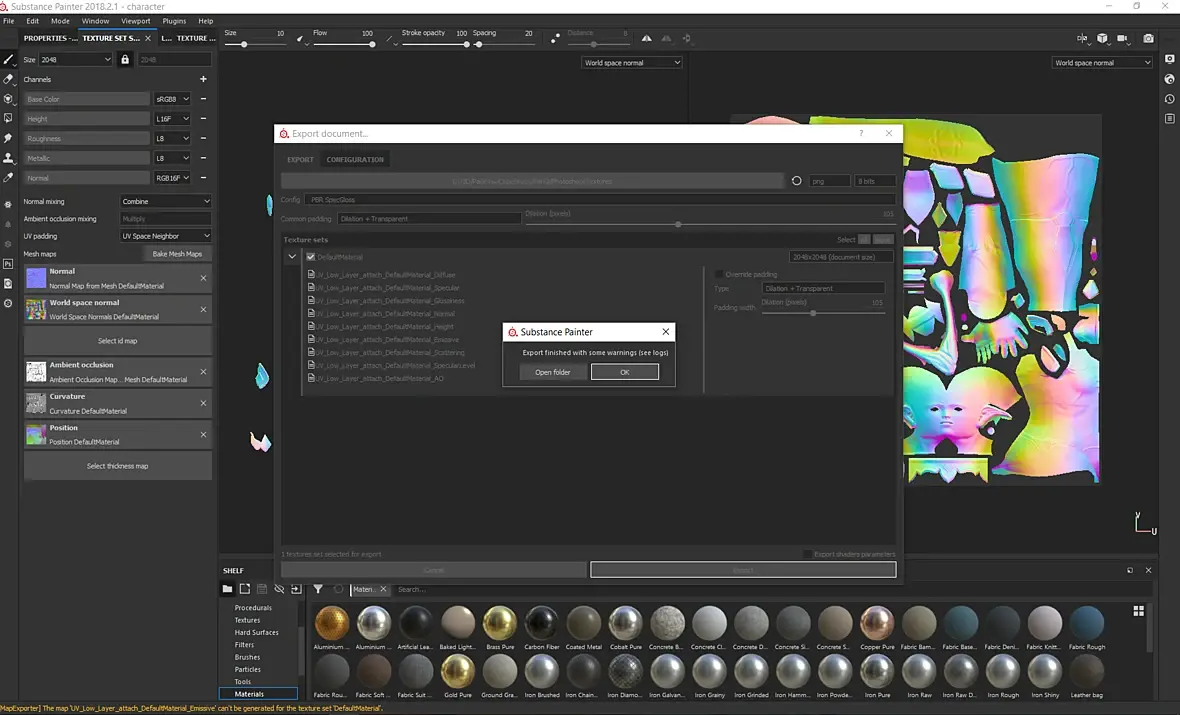Click Select id map button
1180x715 pixels.
(117, 341)
